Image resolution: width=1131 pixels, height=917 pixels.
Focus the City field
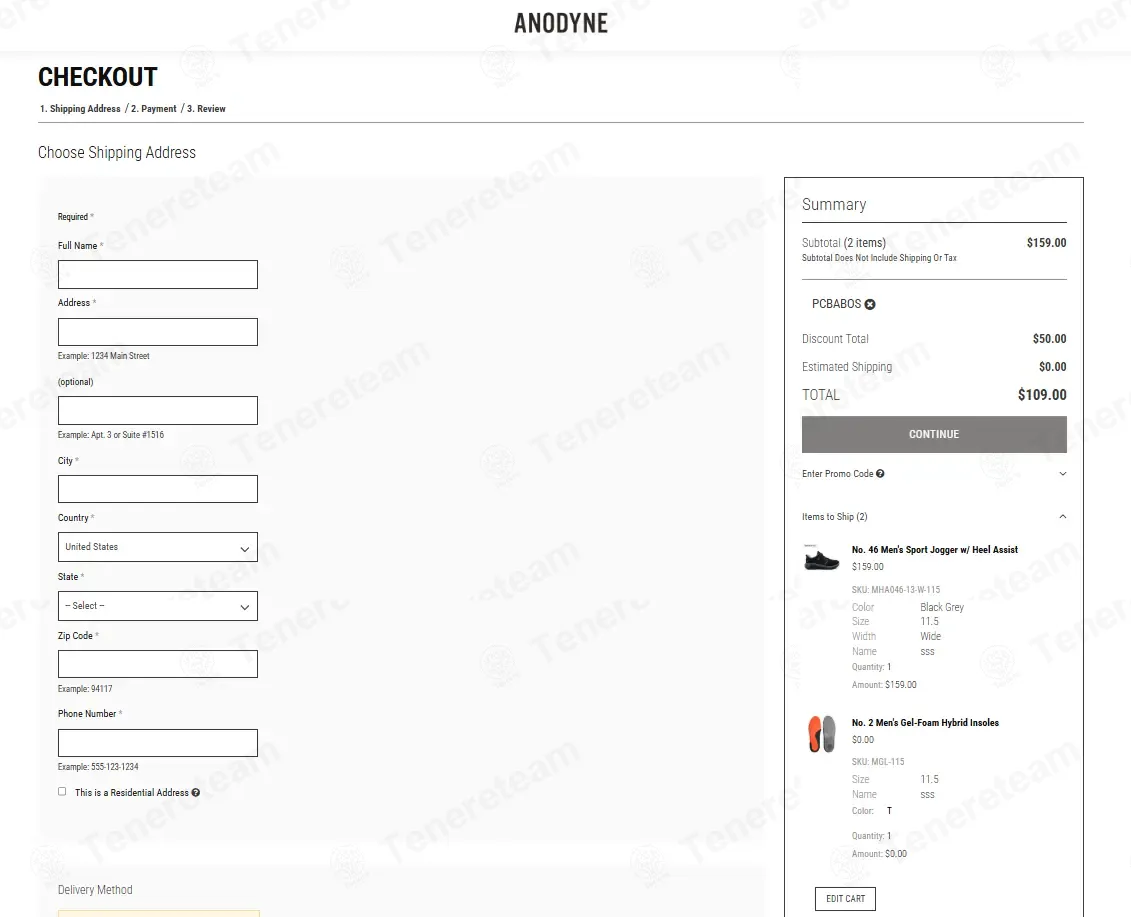(x=158, y=489)
